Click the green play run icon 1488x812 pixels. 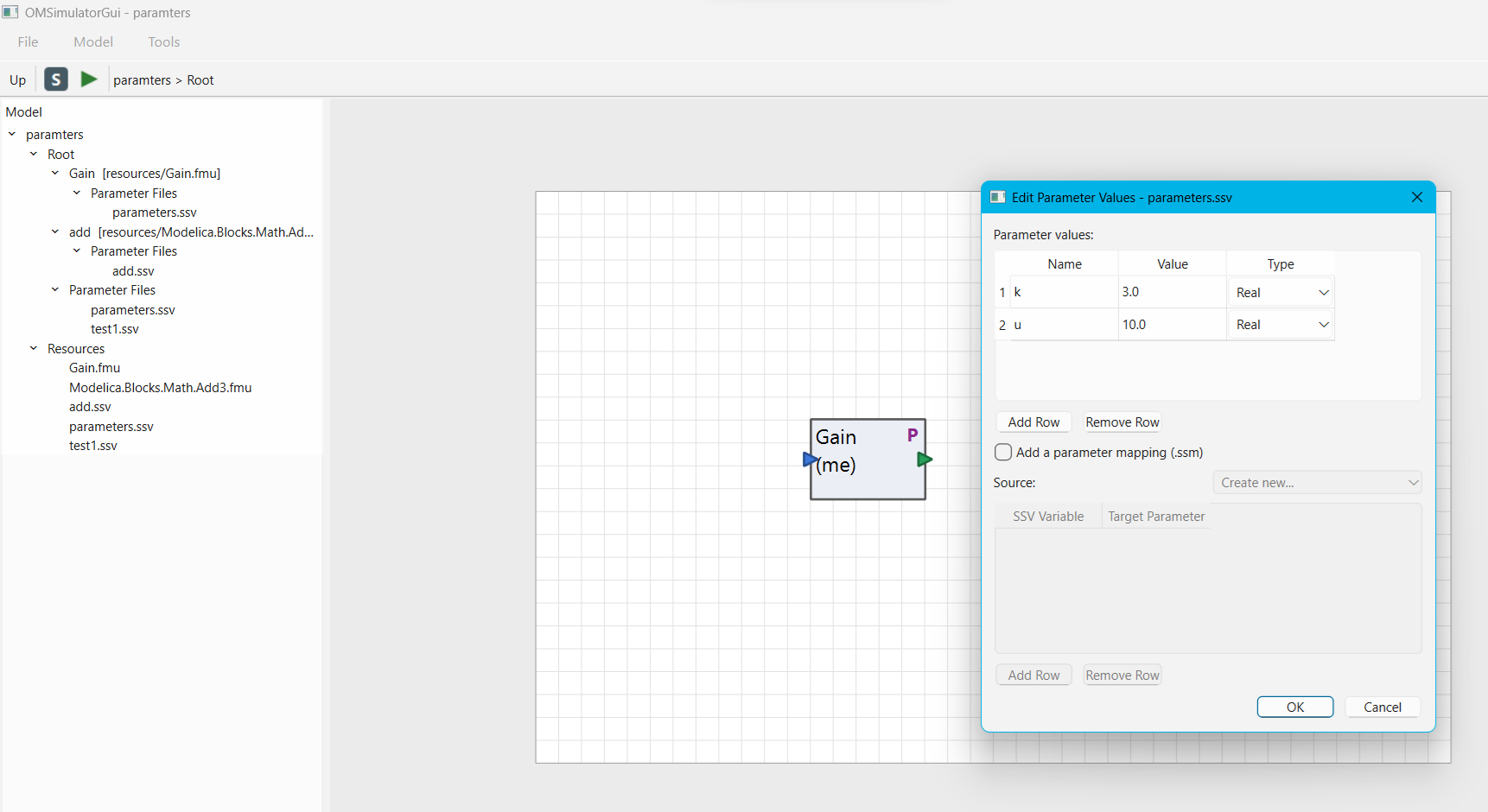tap(89, 79)
